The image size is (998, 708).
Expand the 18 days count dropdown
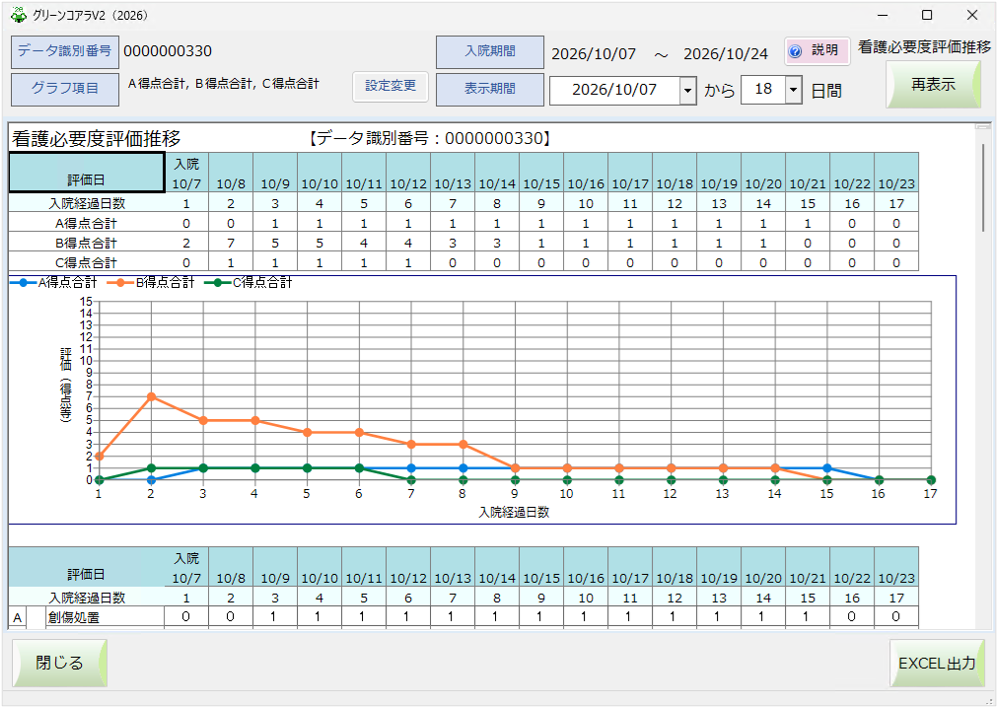pyautogui.click(x=793, y=90)
